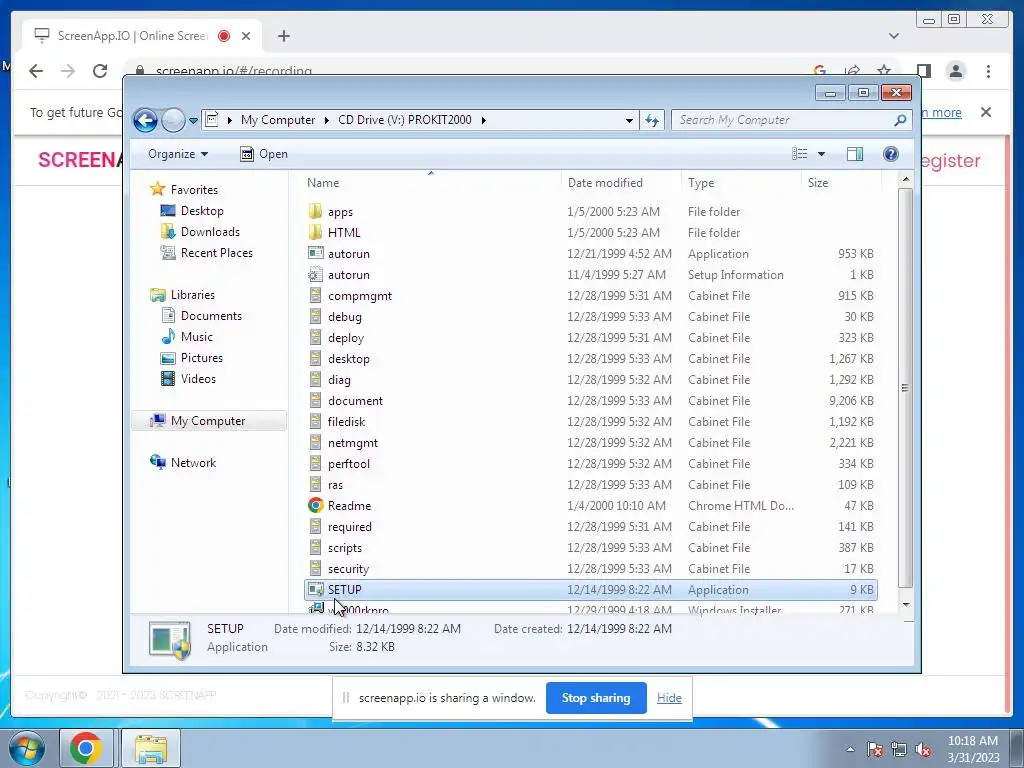1024x768 pixels.
Task: Go back in Explorer navigation
Action: [x=146, y=120]
